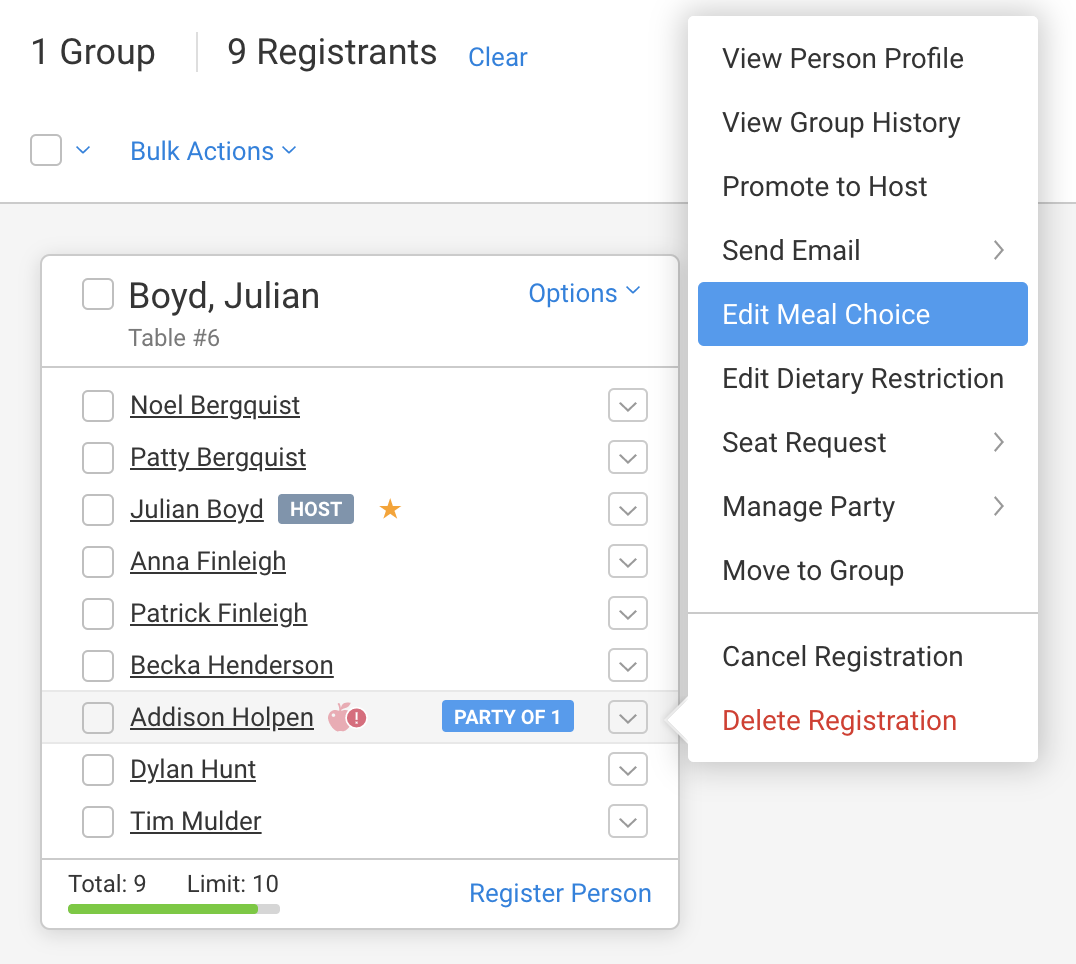Select Delete Registration in the menu
Screen dimensions: 1076x964
pos(839,721)
